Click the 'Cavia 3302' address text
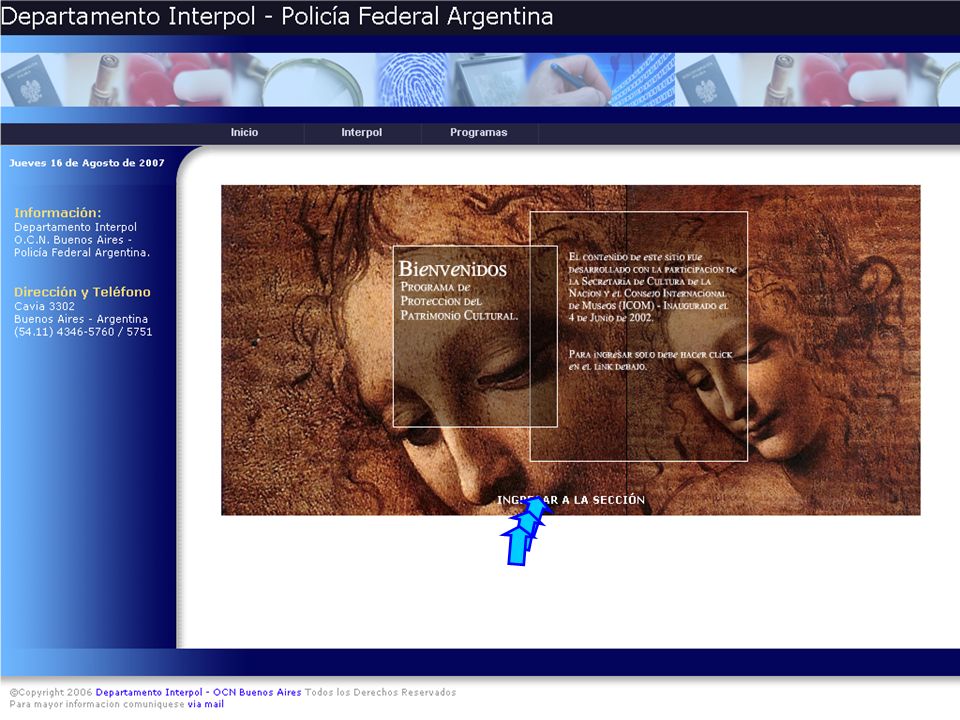 [x=45, y=306]
